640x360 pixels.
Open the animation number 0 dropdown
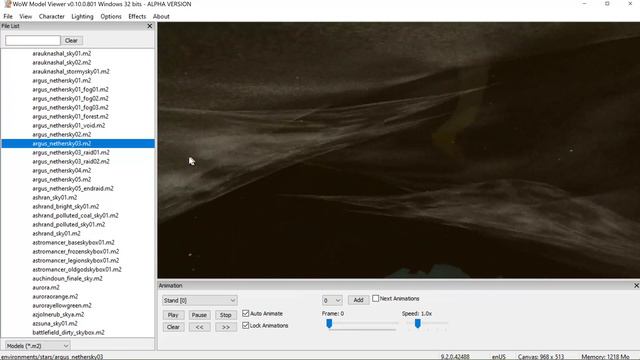(x=332, y=300)
